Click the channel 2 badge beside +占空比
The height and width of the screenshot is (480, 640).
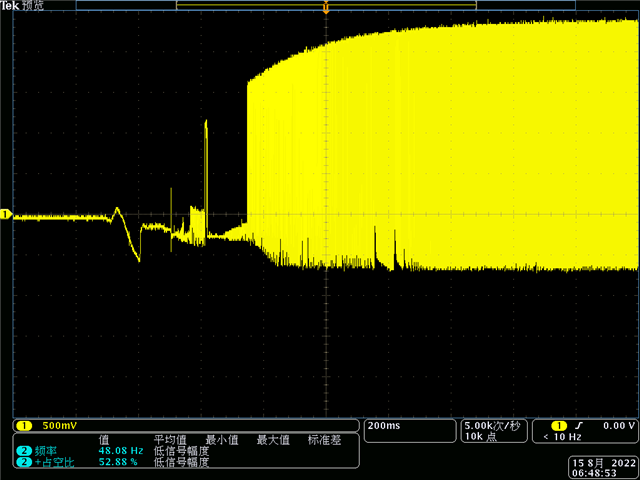click(x=24, y=462)
